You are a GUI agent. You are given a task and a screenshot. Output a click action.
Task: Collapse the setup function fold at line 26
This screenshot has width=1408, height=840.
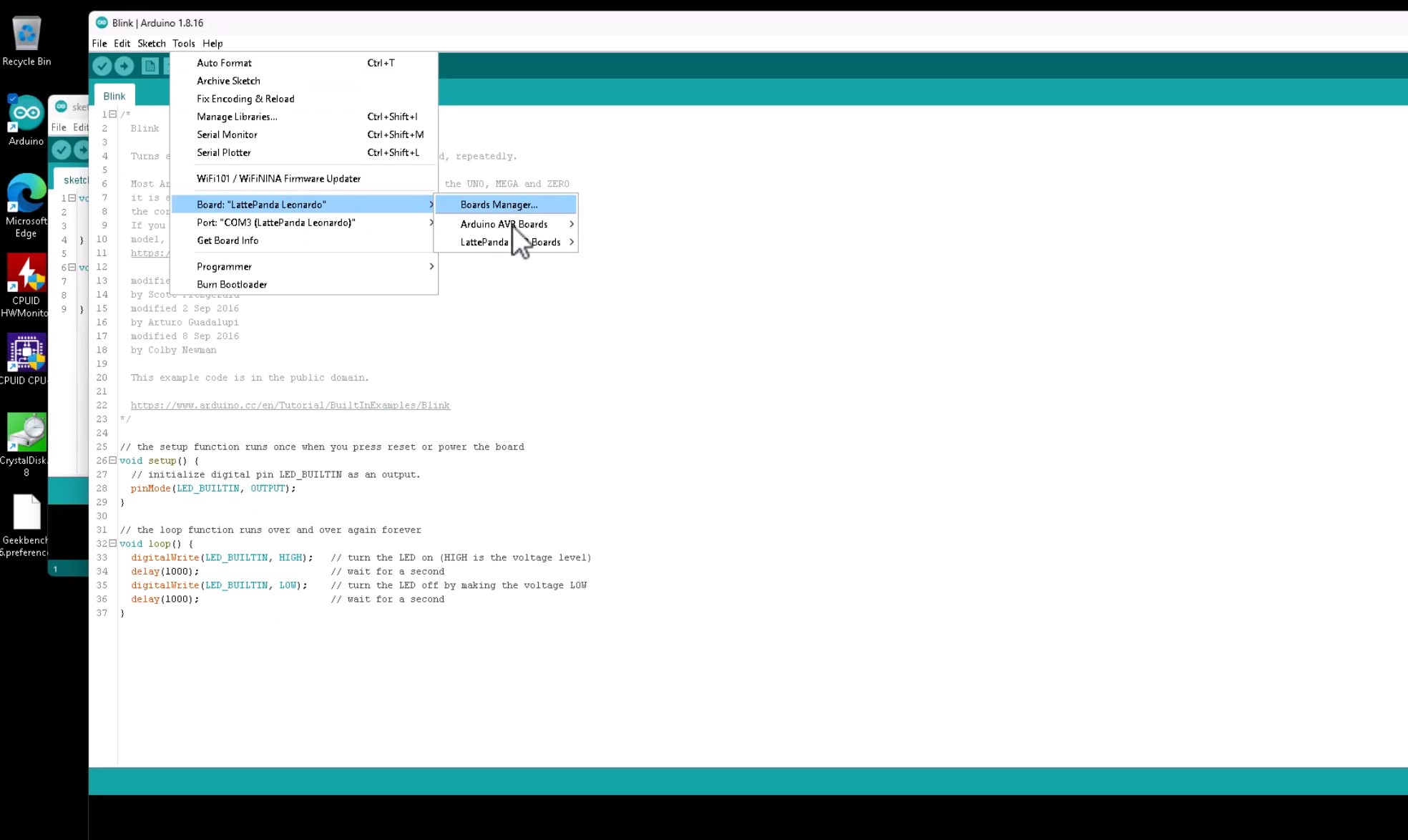point(113,461)
